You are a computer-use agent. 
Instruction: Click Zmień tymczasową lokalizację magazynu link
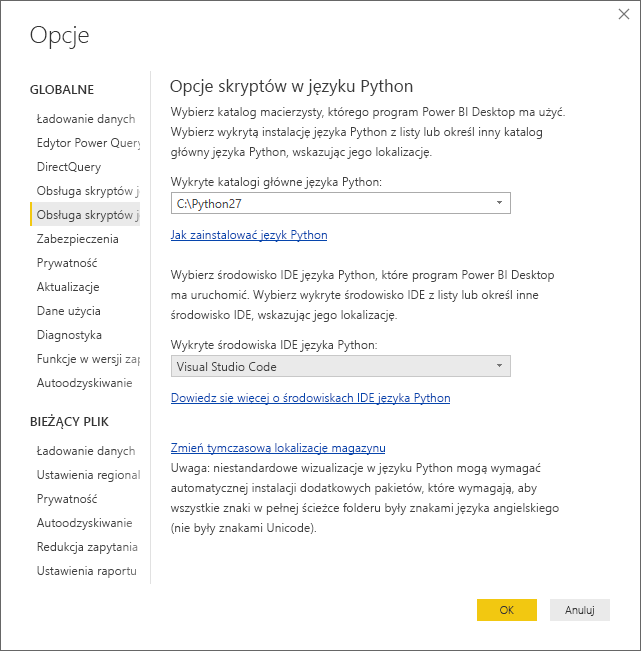278,448
